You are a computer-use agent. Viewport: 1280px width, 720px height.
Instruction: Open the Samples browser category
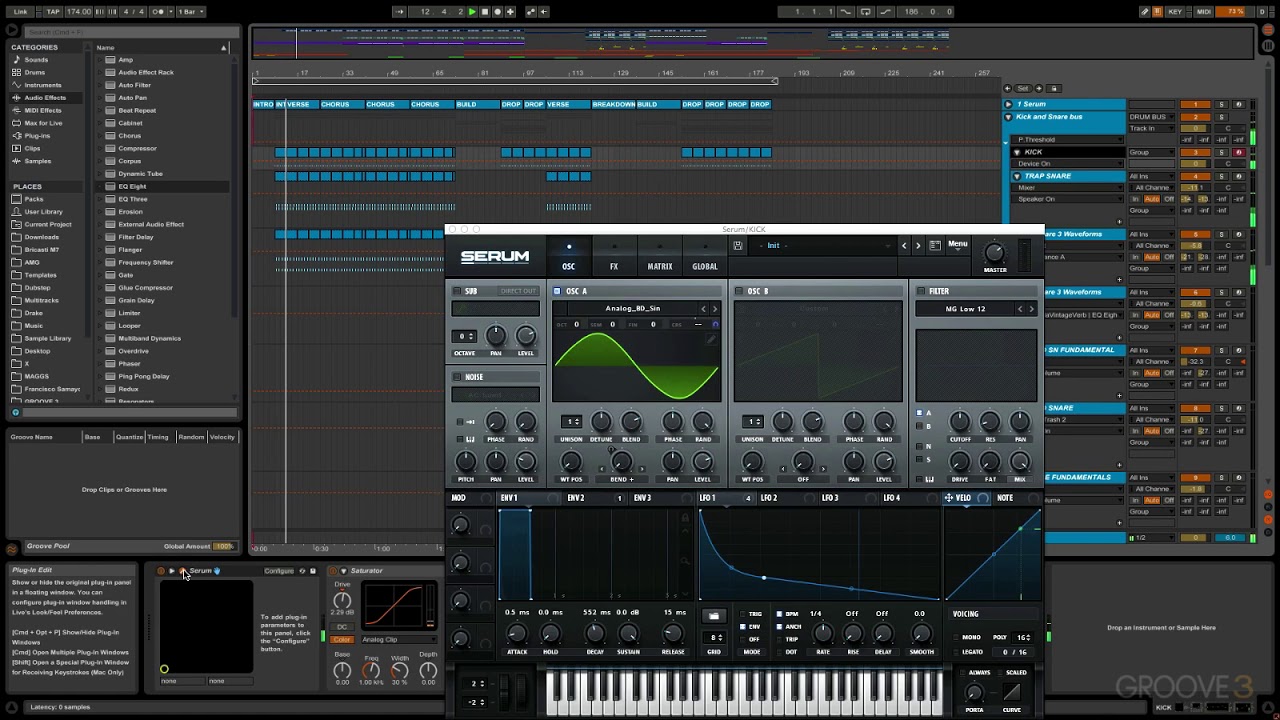point(37,161)
